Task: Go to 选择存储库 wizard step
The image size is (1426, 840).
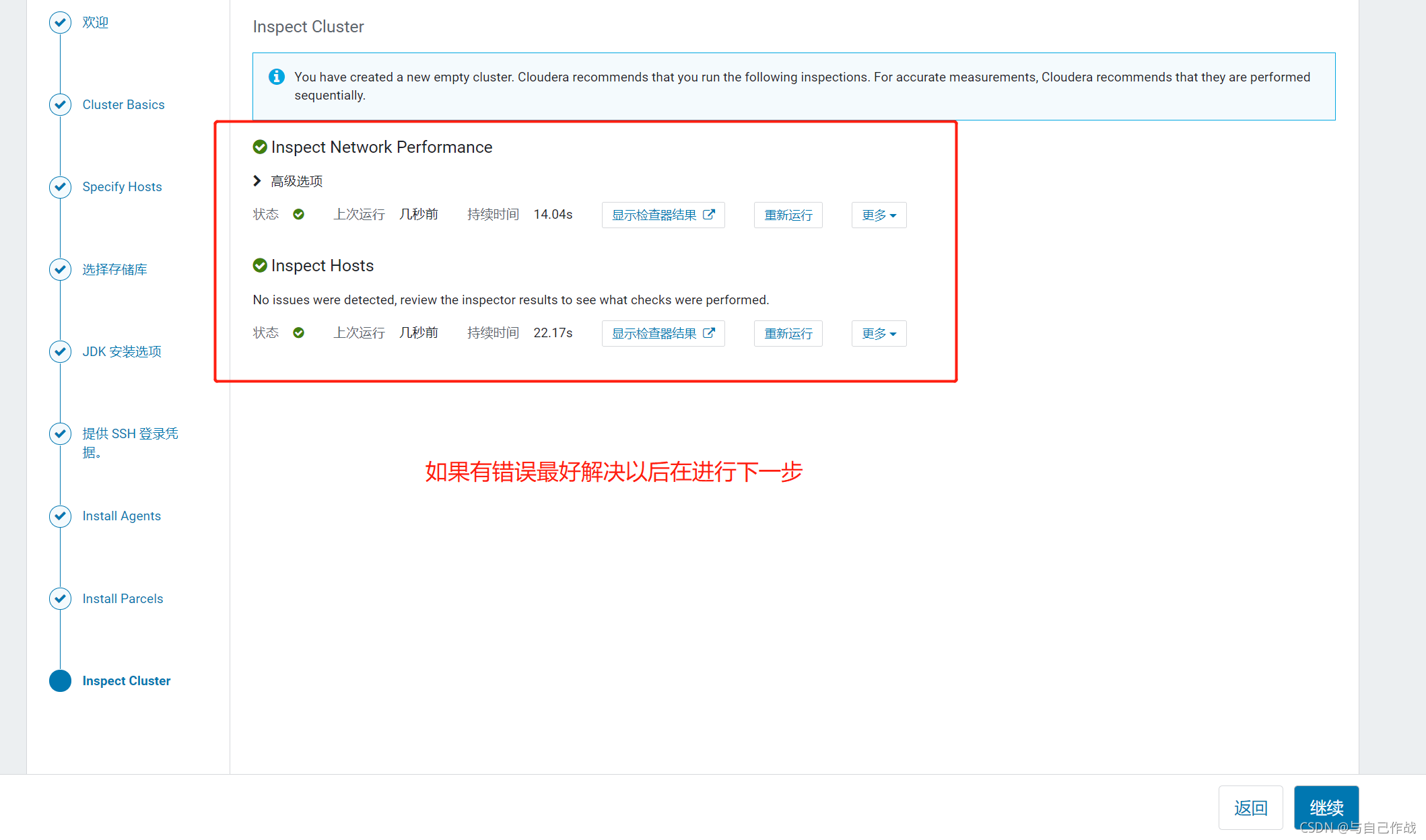Action: pyautogui.click(x=114, y=269)
